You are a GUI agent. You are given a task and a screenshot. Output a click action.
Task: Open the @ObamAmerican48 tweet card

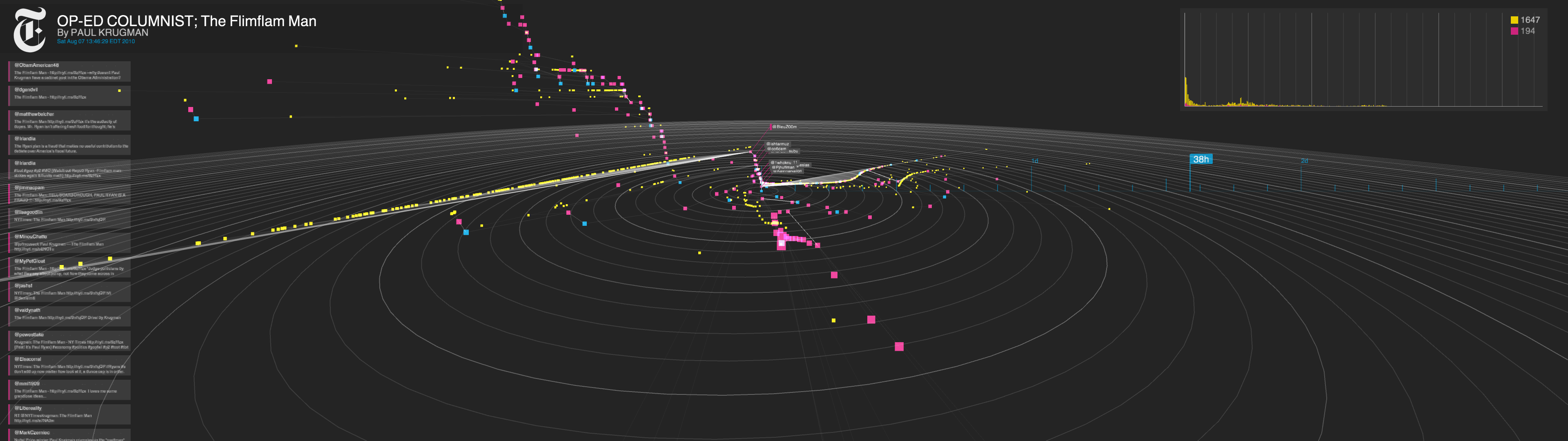pyautogui.click(x=69, y=71)
